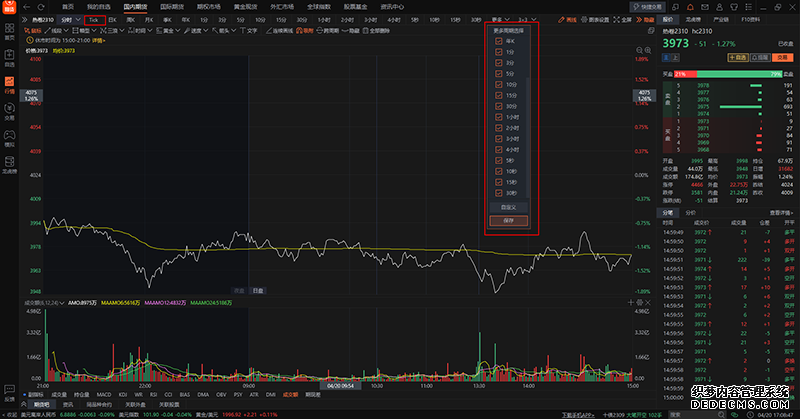Activate the 画线 drawing tool
This screenshot has width=800, height=419.
[568, 19]
